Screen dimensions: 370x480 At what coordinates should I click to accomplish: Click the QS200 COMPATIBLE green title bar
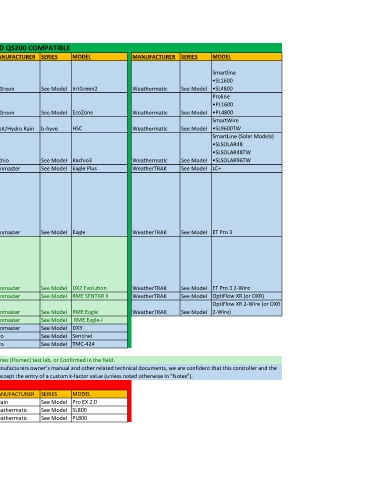[x=141, y=48]
